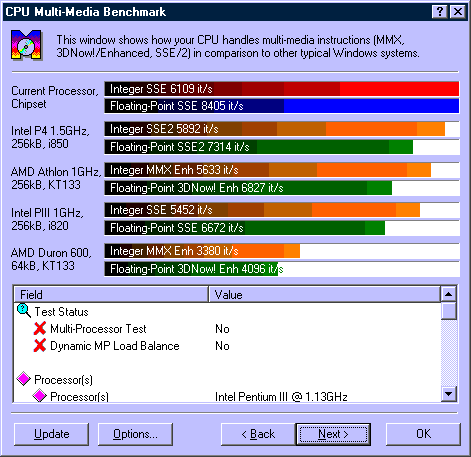
Task: Click the pink diamond next to Intel Pentium III
Action: coord(40,396)
